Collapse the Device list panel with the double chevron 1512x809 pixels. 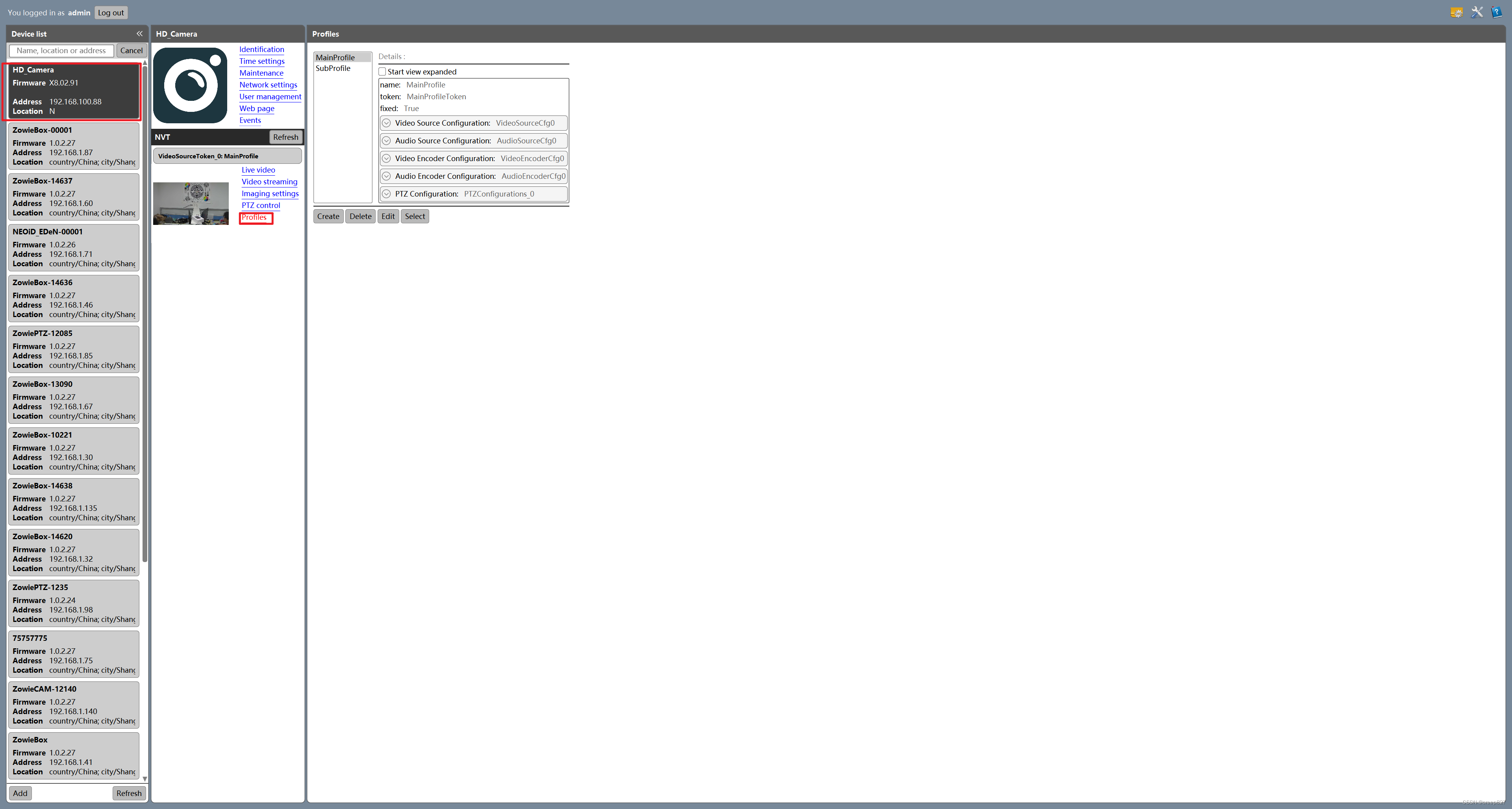click(140, 33)
